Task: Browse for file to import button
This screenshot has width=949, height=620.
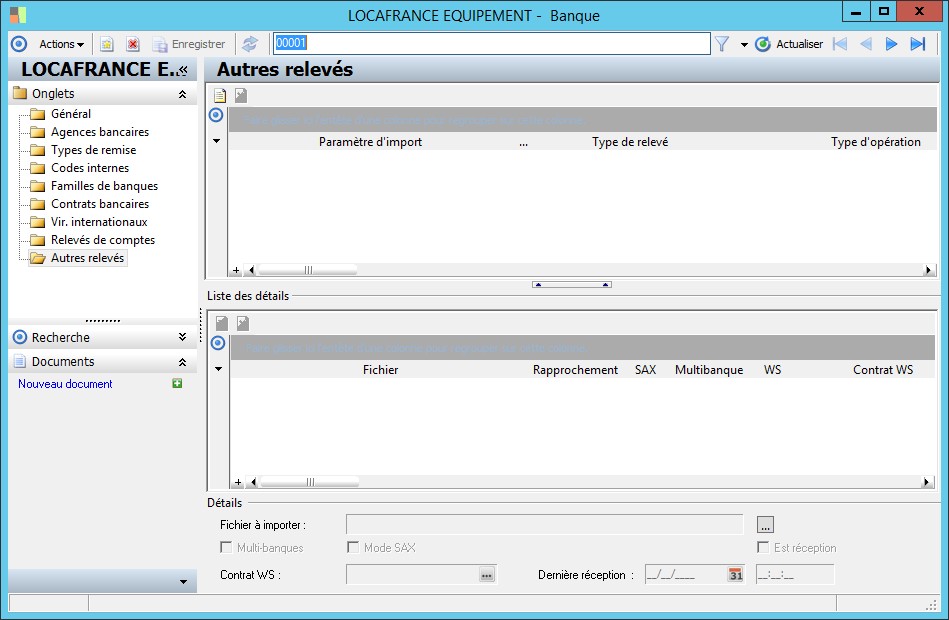Action: (x=765, y=524)
